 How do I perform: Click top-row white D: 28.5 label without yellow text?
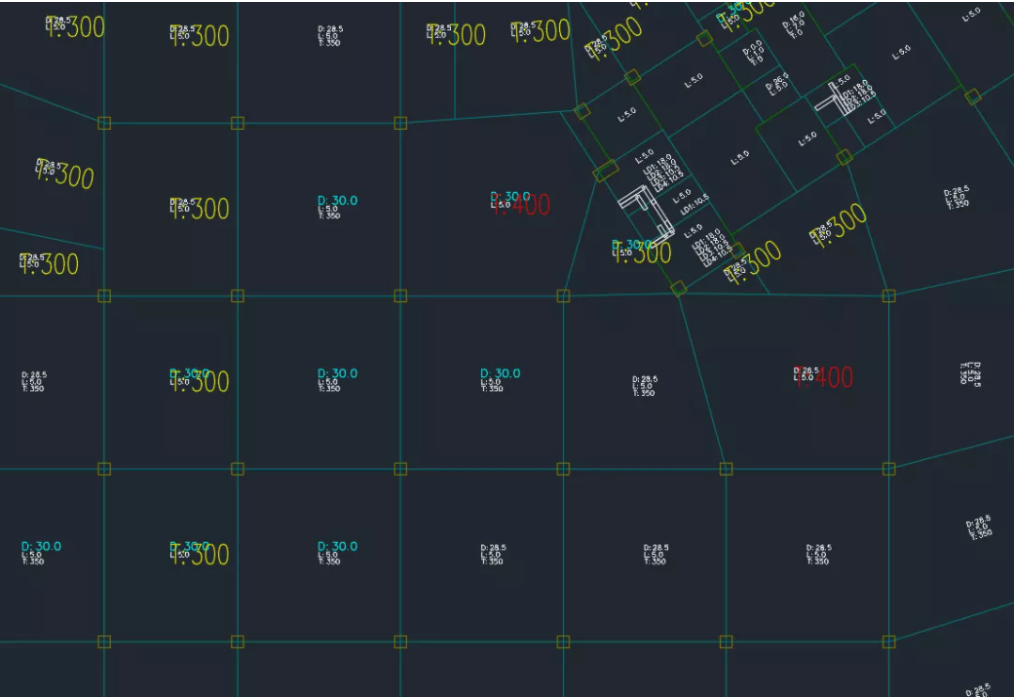[x=328, y=36]
